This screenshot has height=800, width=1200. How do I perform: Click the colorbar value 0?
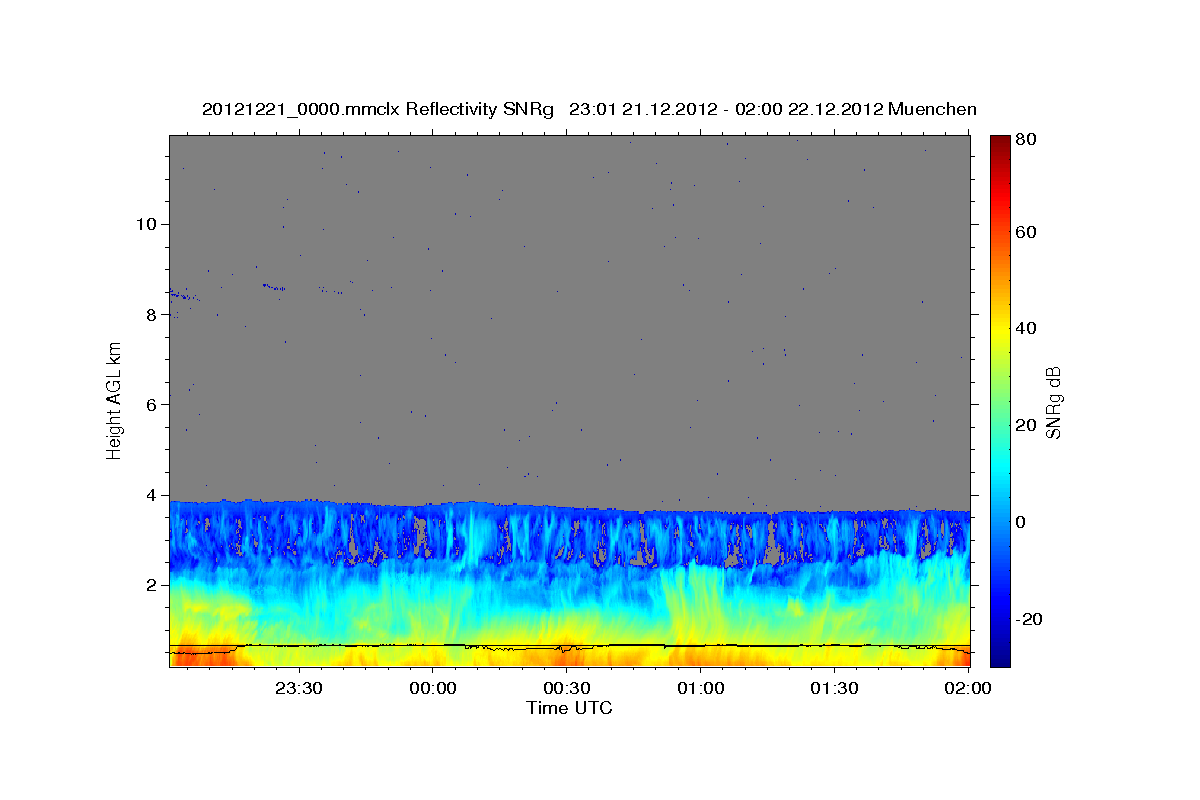pos(1022,522)
